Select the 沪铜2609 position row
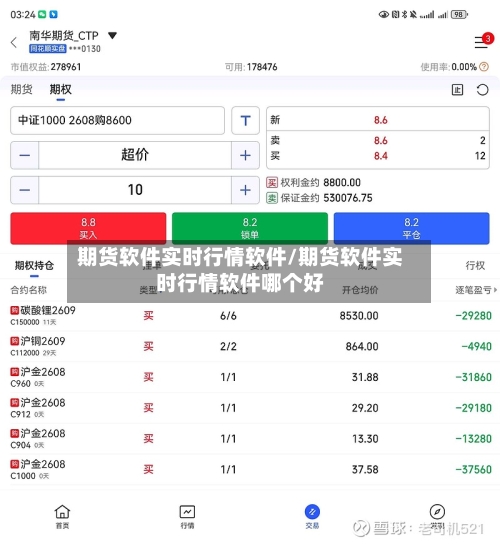This screenshot has width=500, height=544. coord(250,346)
